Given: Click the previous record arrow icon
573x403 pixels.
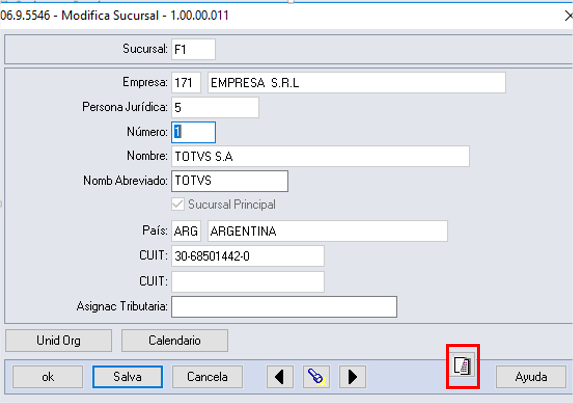Looking at the screenshot, I should [280, 377].
